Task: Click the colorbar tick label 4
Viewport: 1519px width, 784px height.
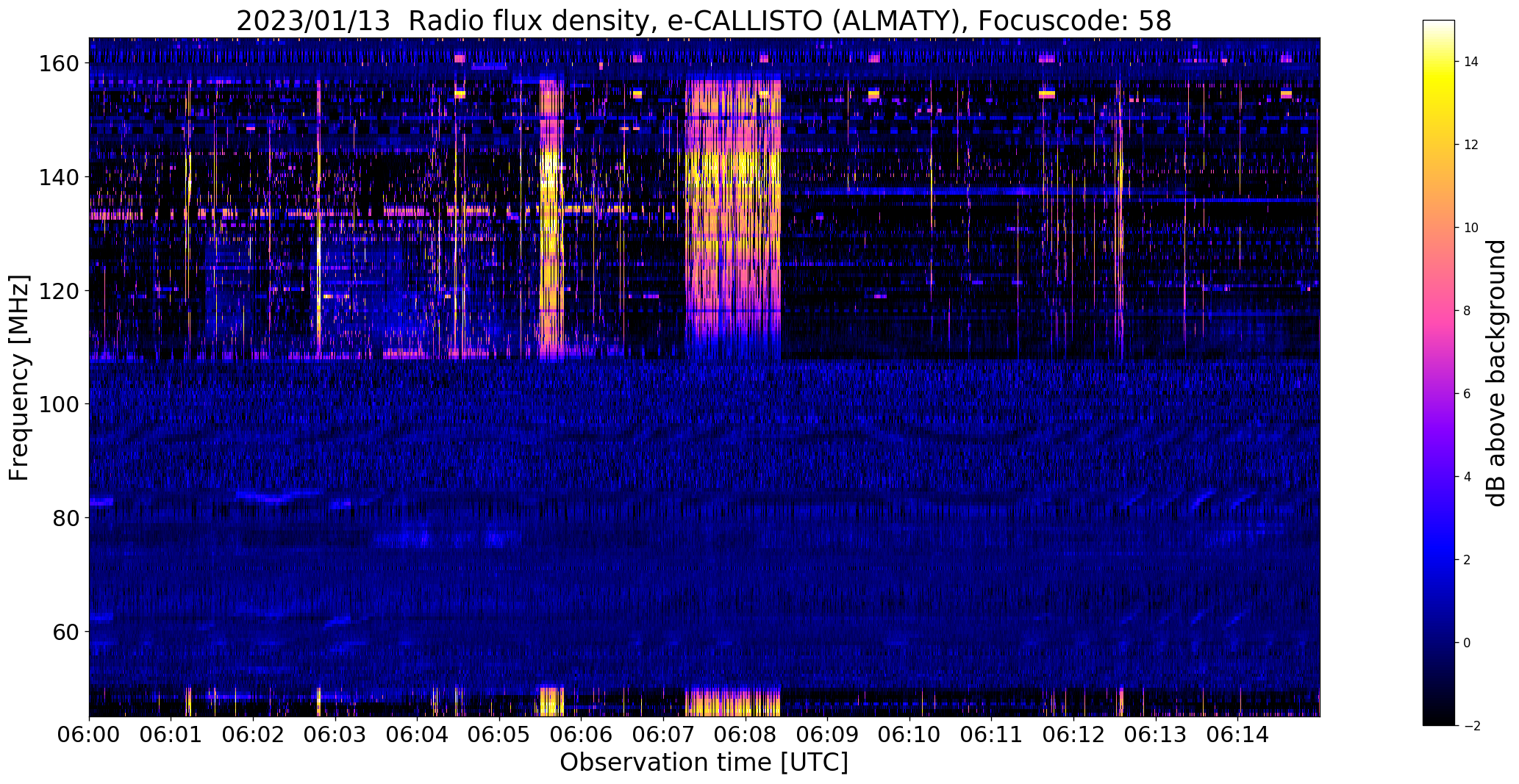Action: [x=1468, y=477]
